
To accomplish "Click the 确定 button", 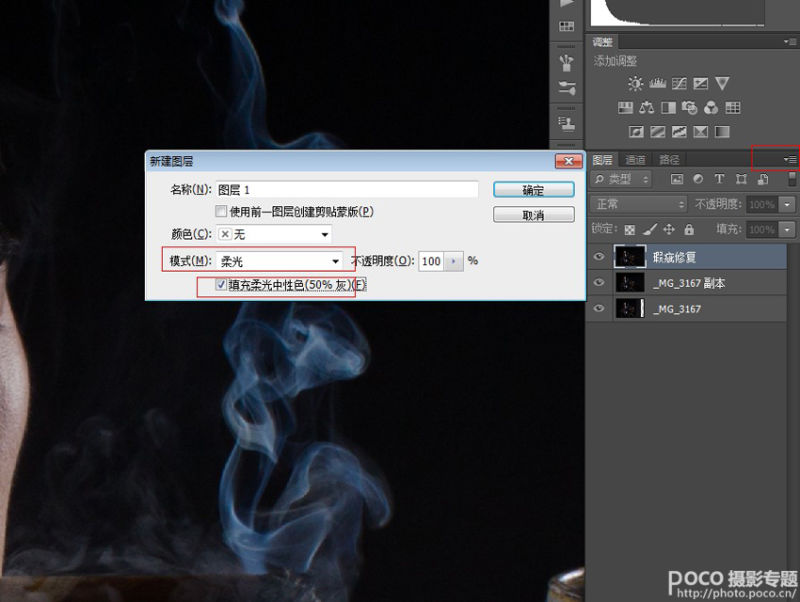I will click(533, 190).
